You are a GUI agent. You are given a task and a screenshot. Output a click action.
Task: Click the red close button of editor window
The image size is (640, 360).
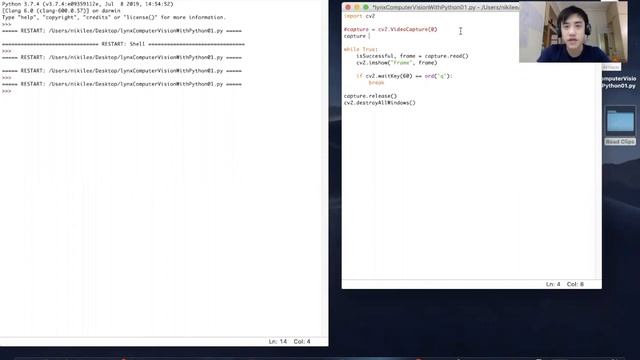tap(348, 7)
